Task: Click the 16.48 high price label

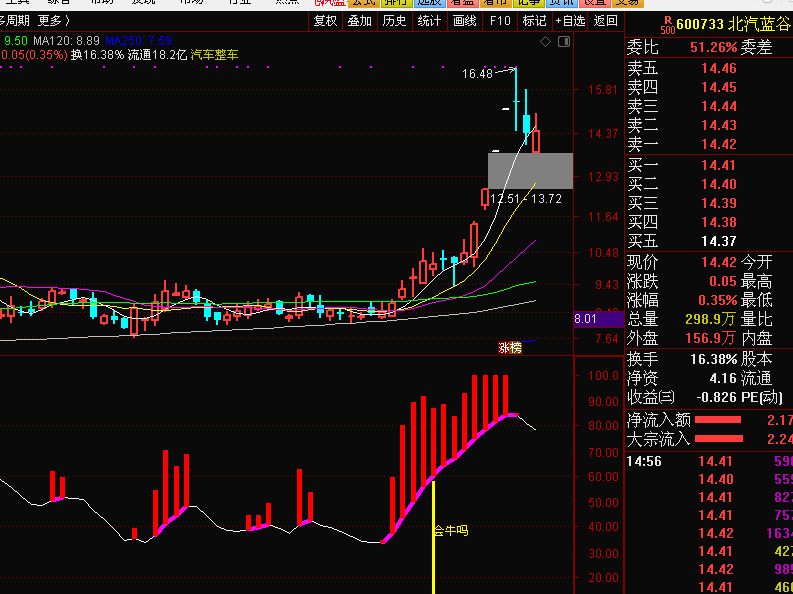Action: click(477, 74)
